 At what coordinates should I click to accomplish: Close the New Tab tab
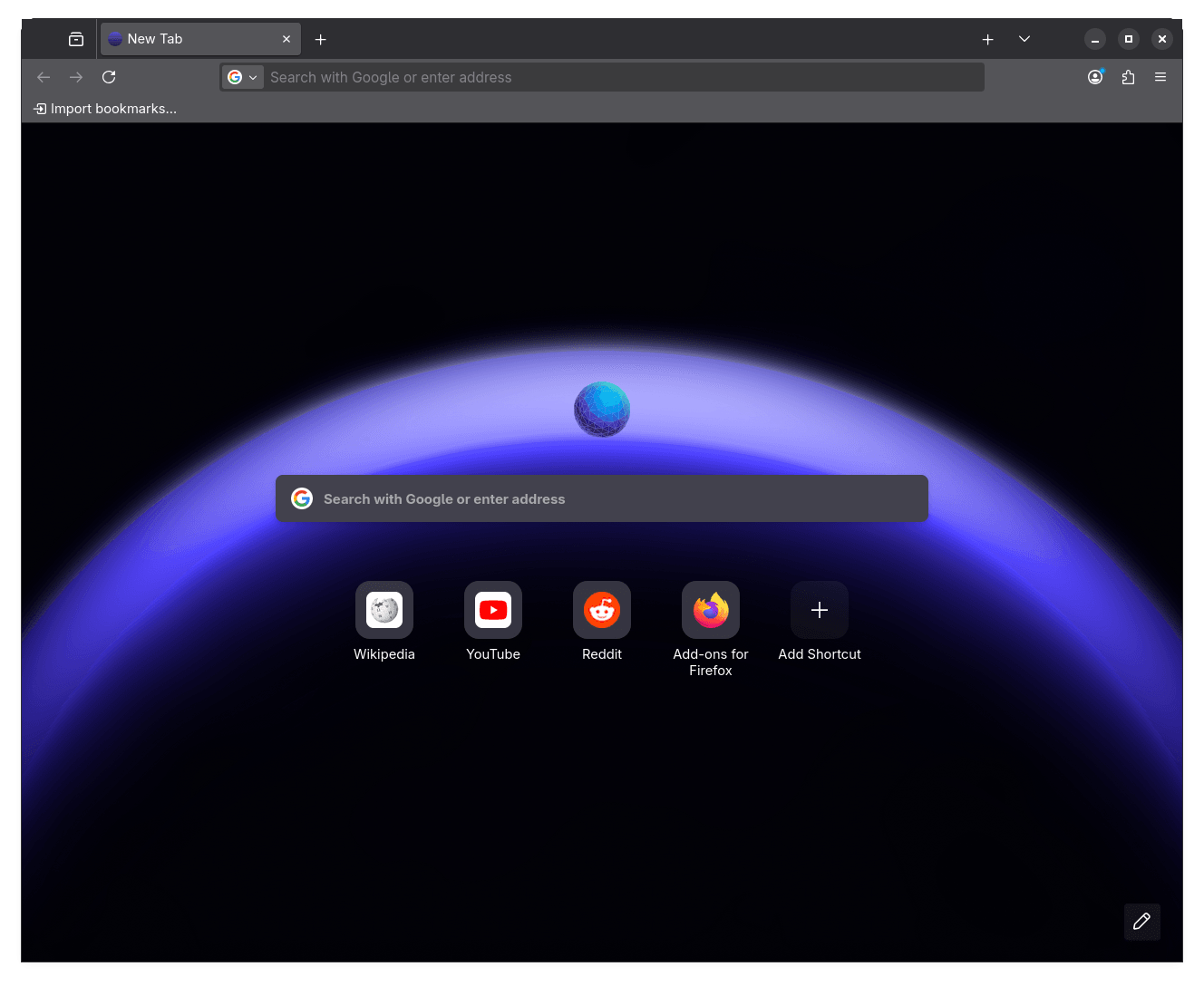pos(286,39)
